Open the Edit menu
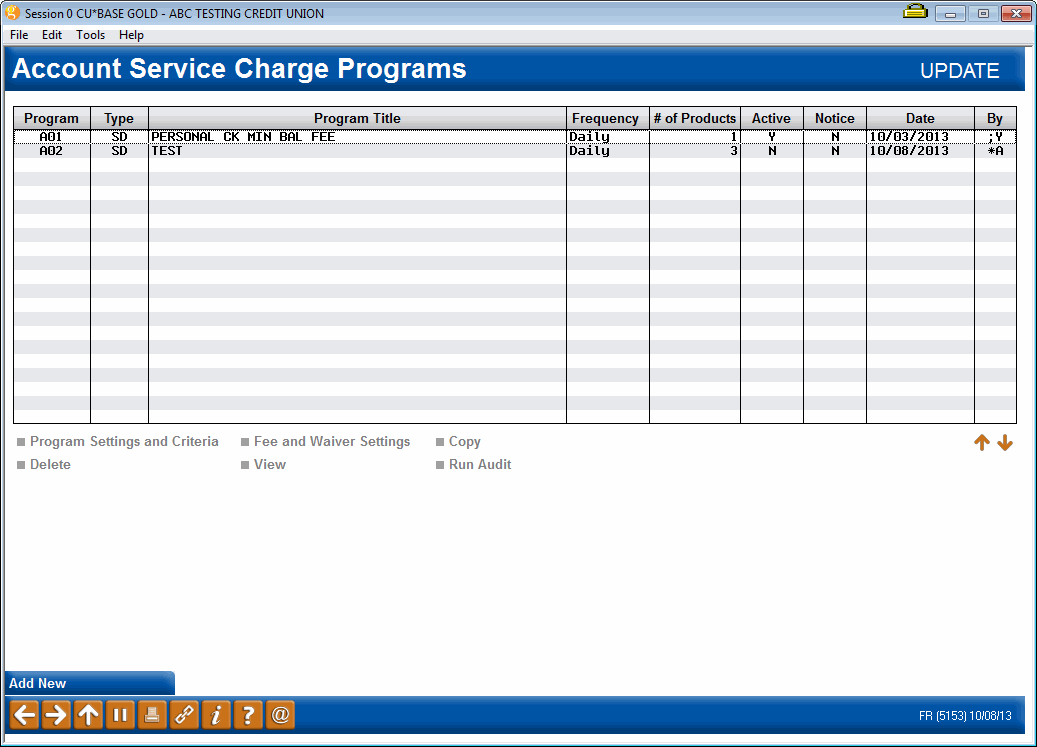Viewport: 1037px width, 747px height. [51, 34]
